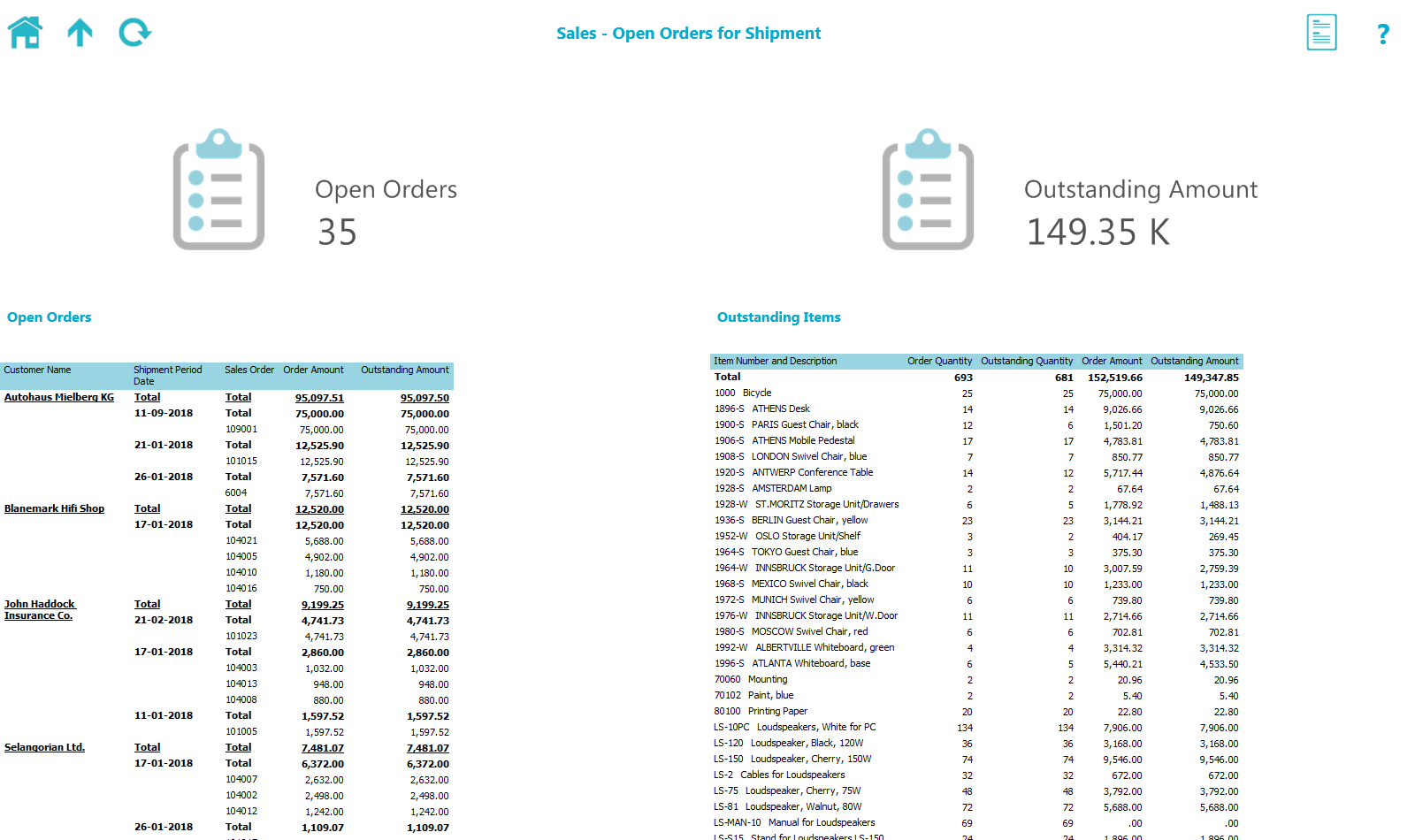Click the Customer Name column header
The image size is (1415, 840).
tap(37, 370)
